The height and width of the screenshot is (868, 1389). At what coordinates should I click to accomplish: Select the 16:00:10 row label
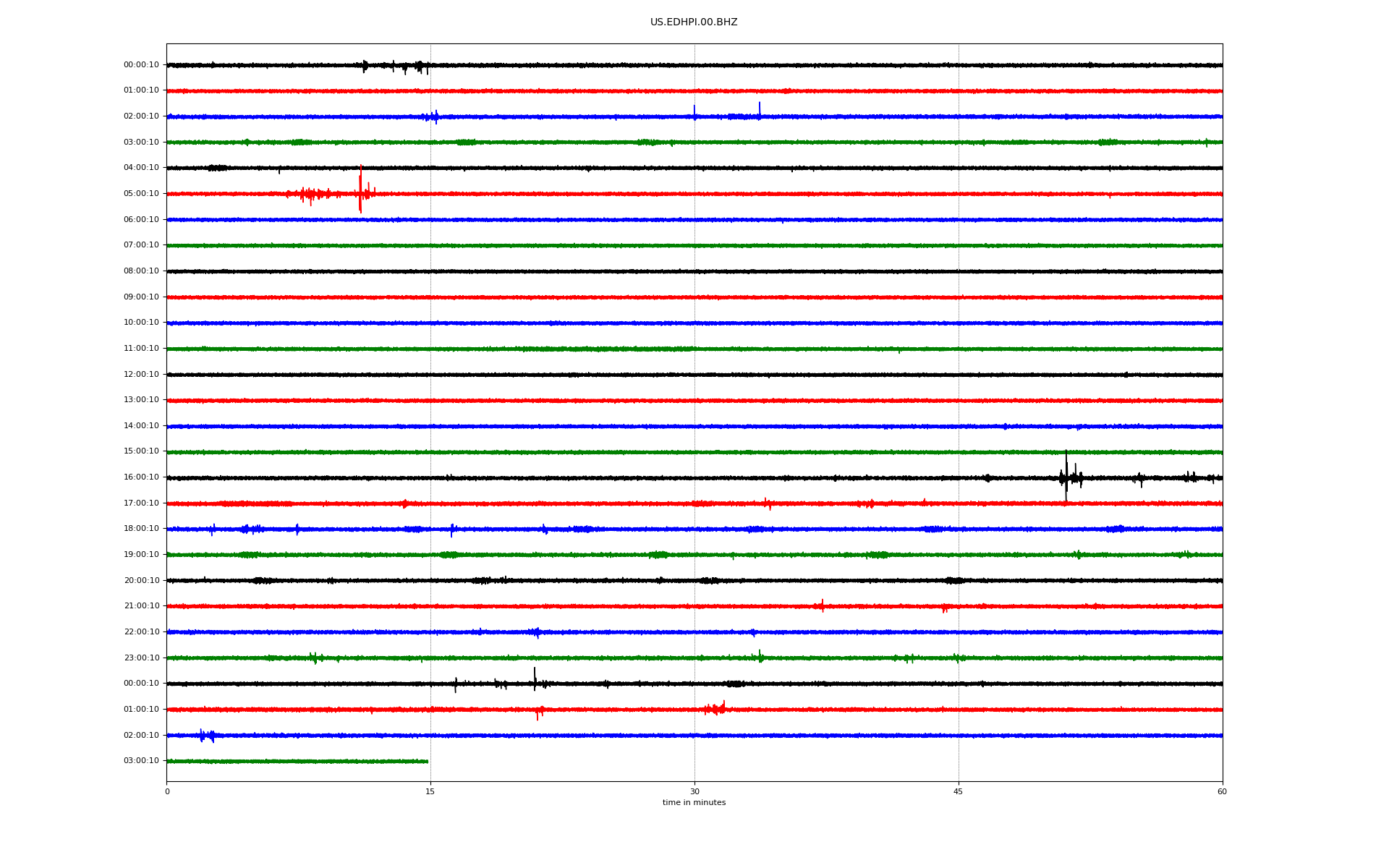[x=141, y=477]
